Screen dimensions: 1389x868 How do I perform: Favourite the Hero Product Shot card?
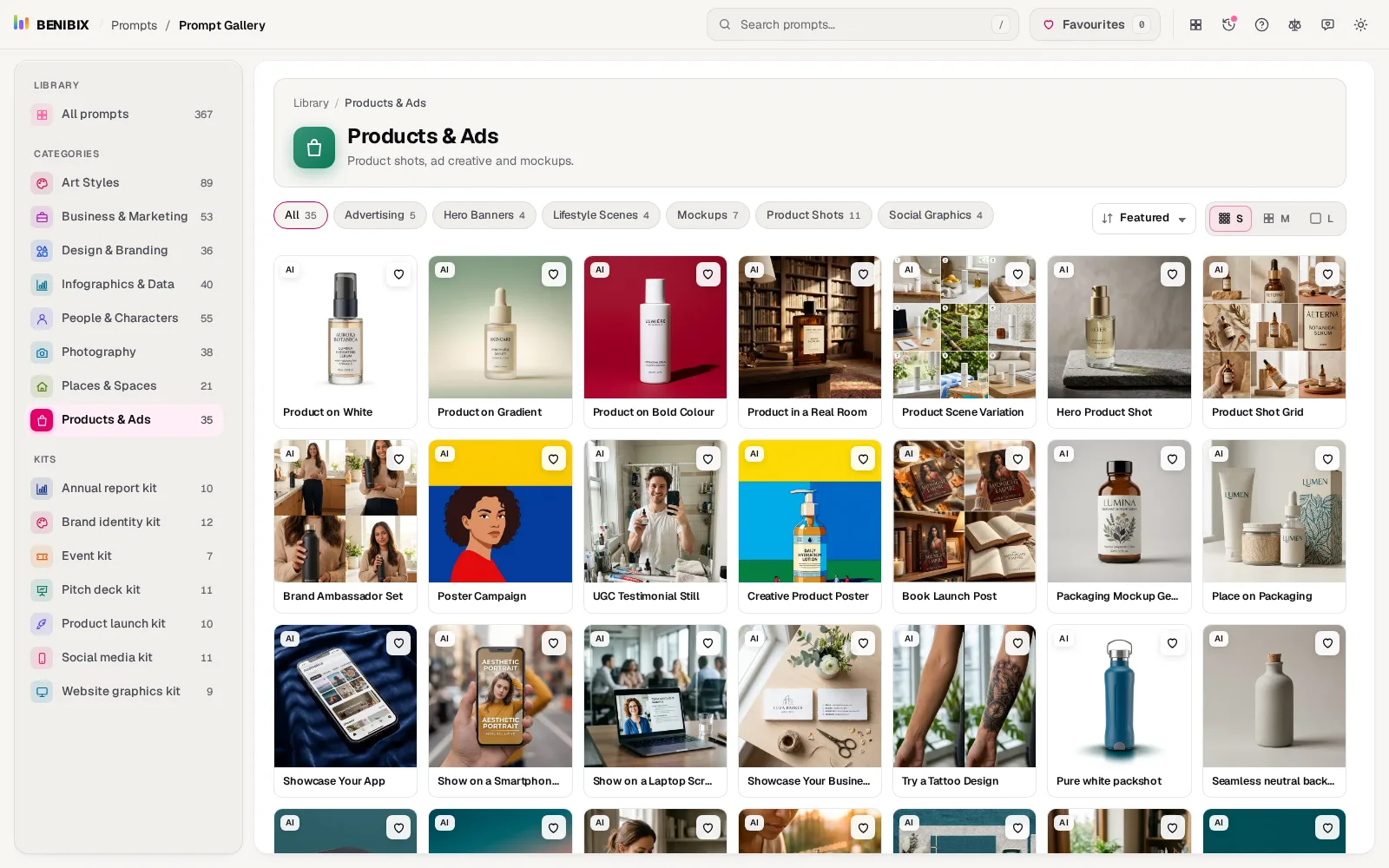coord(1172,274)
